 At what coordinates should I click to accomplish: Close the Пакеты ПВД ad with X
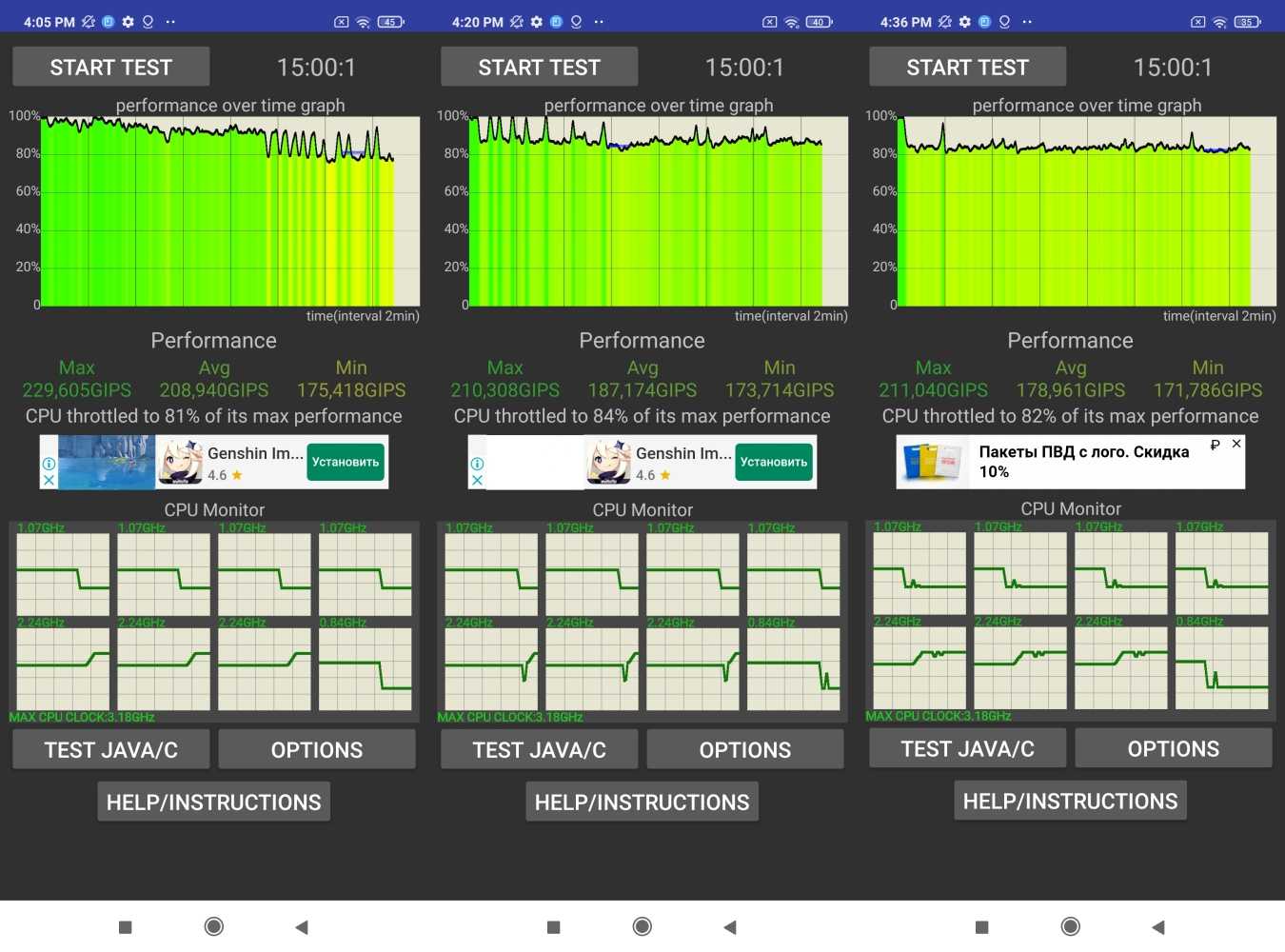click(1236, 444)
